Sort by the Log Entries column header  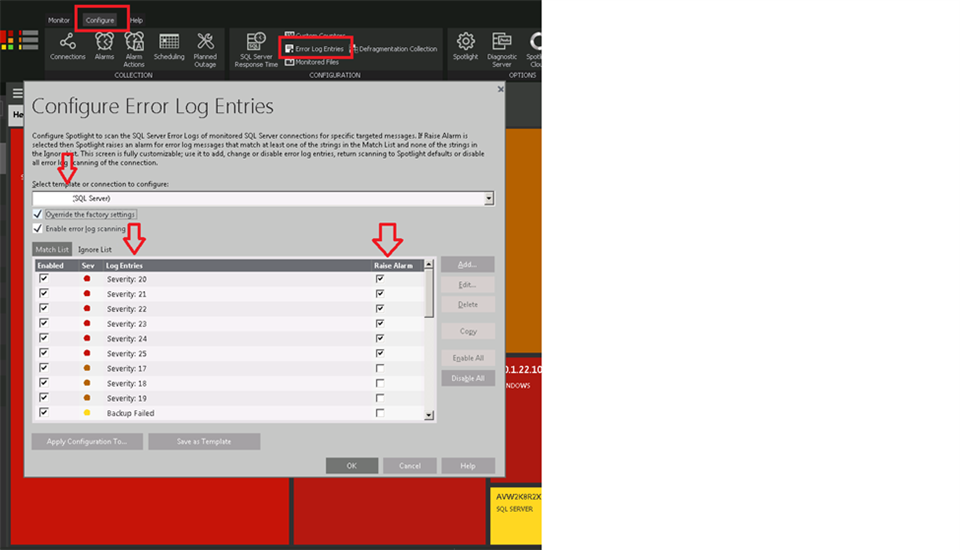click(x=238, y=265)
